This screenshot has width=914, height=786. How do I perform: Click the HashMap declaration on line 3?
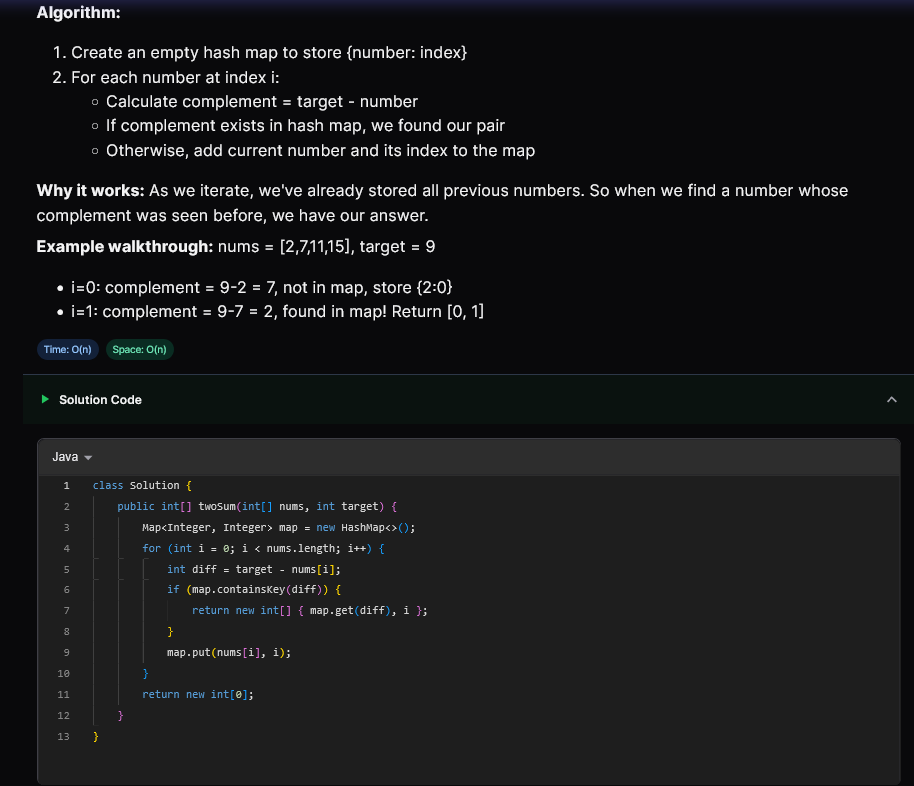[279, 528]
